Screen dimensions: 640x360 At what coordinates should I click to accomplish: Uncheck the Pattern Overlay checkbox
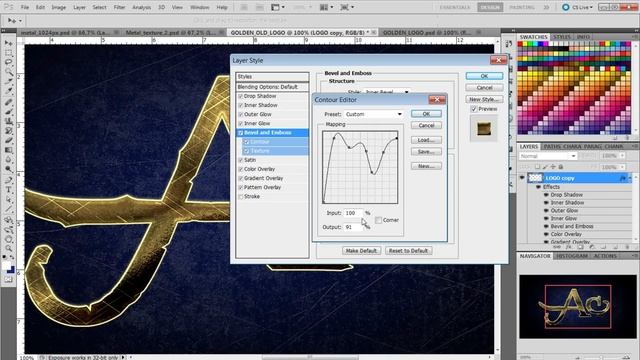tap(240, 187)
